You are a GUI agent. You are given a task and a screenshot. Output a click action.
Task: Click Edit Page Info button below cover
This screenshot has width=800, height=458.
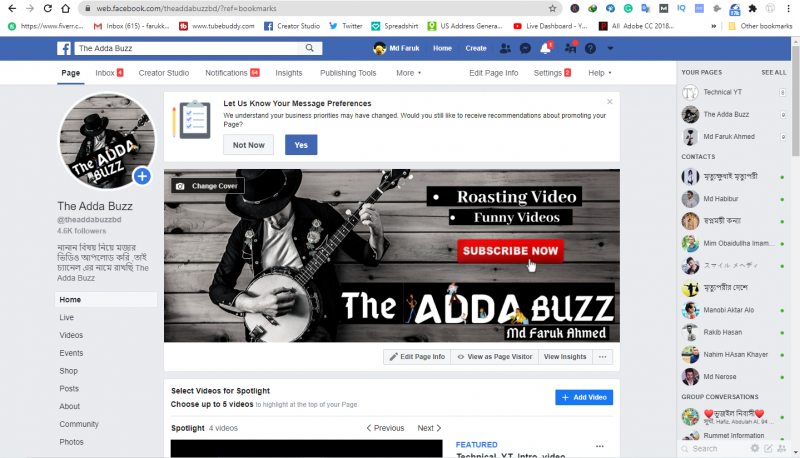[x=417, y=357]
